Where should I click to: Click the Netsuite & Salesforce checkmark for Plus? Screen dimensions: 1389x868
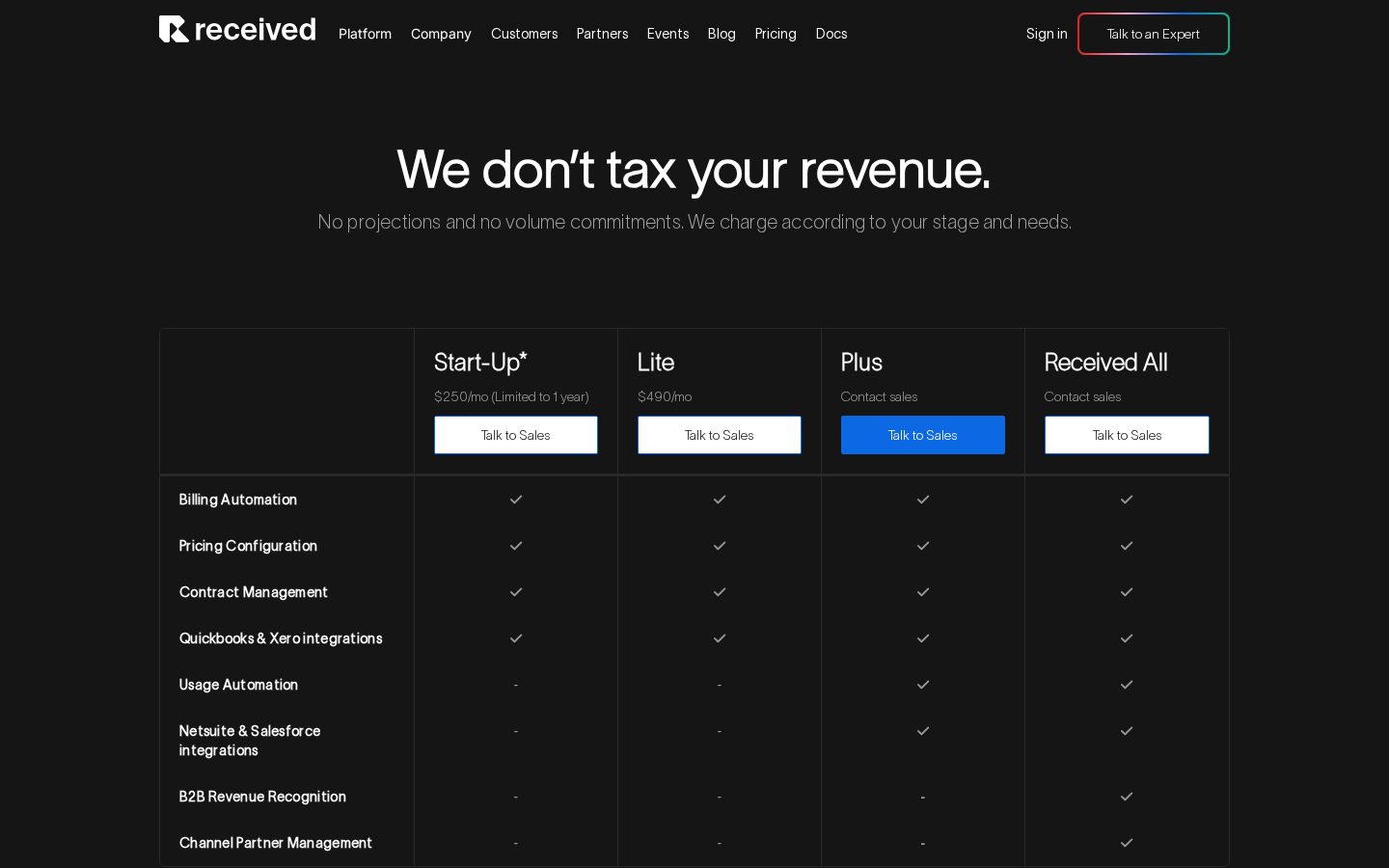(923, 731)
